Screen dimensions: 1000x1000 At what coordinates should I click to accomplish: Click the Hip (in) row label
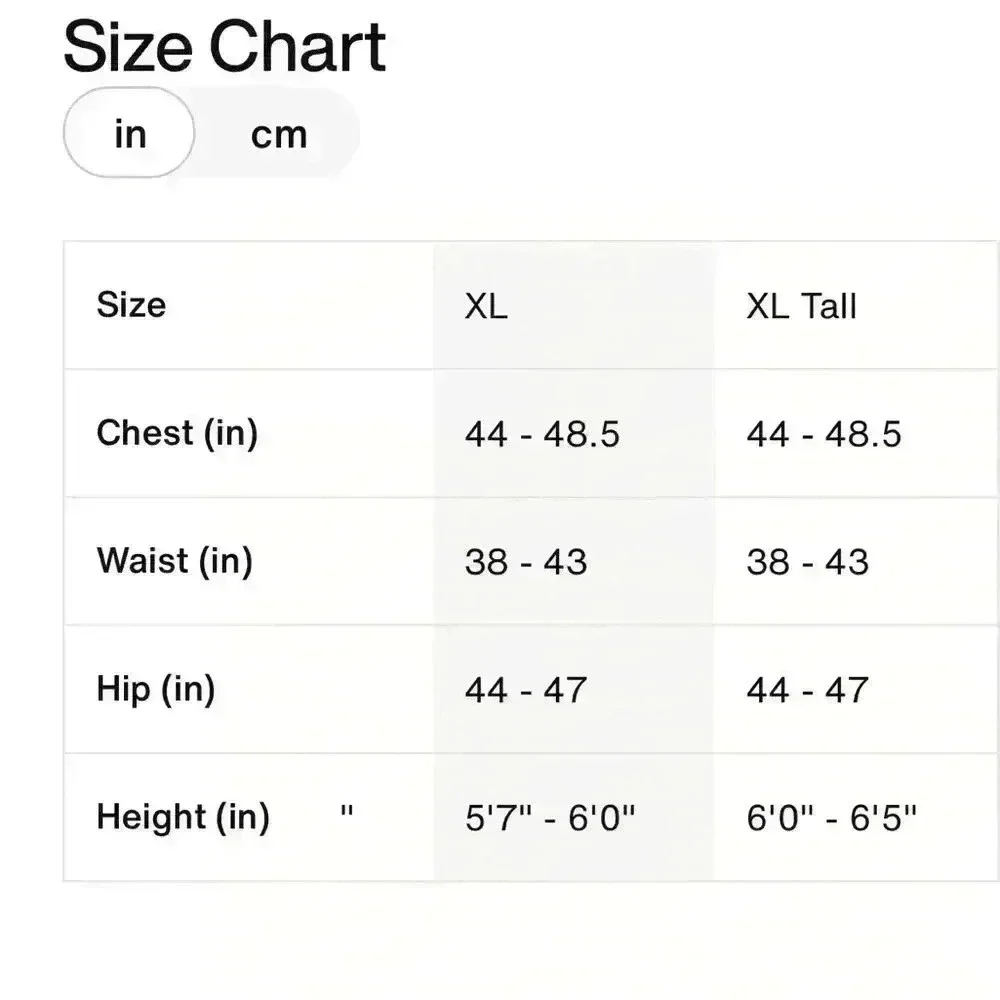tap(156, 689)
